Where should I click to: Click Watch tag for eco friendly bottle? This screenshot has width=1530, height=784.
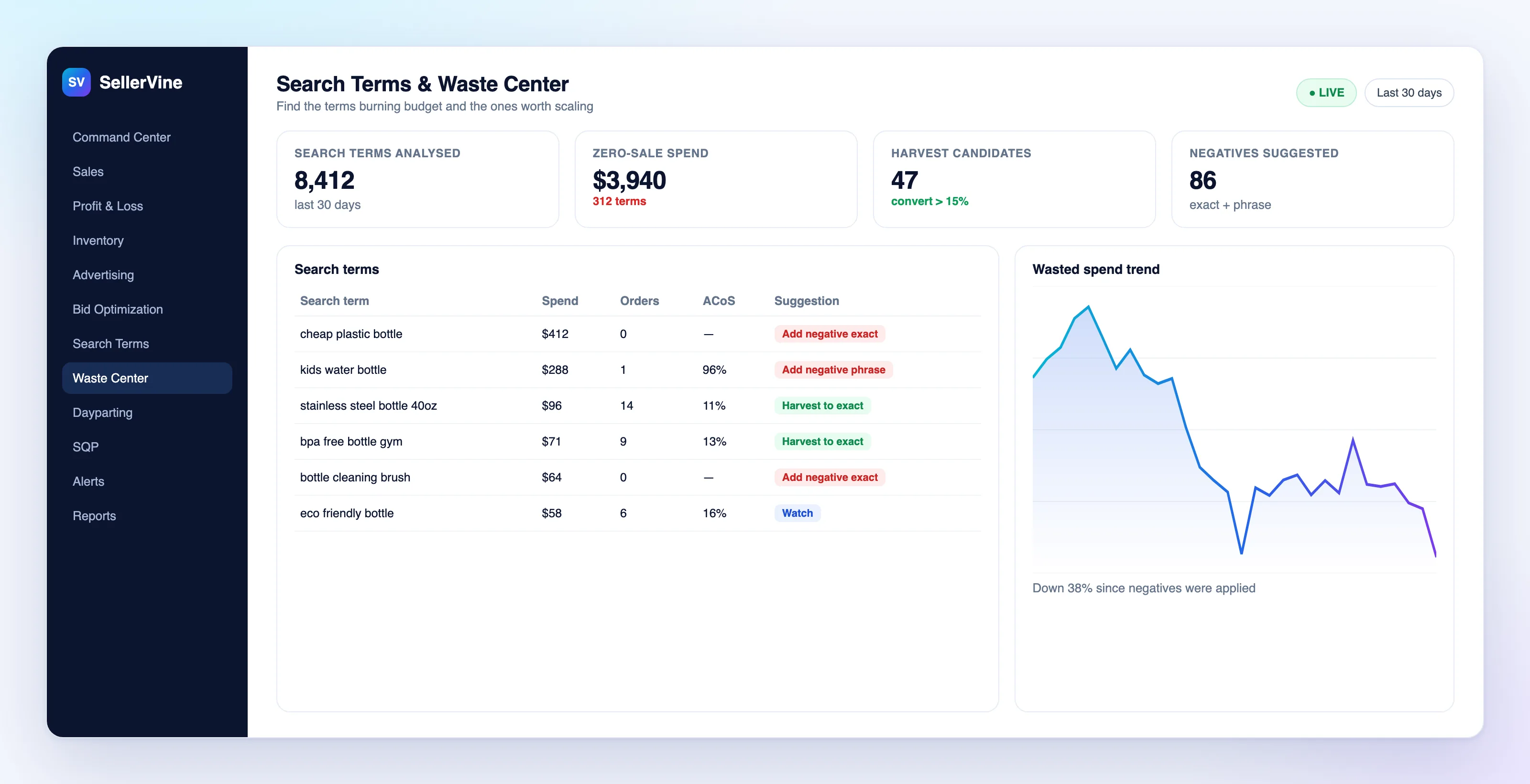(797, 513)
